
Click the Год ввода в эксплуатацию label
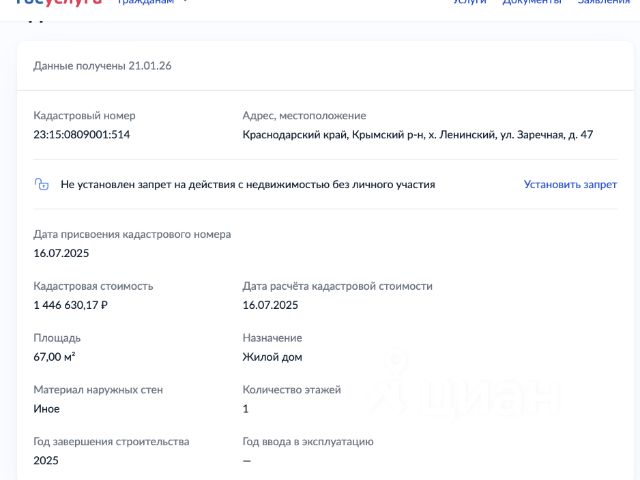(x=308, y=442)
